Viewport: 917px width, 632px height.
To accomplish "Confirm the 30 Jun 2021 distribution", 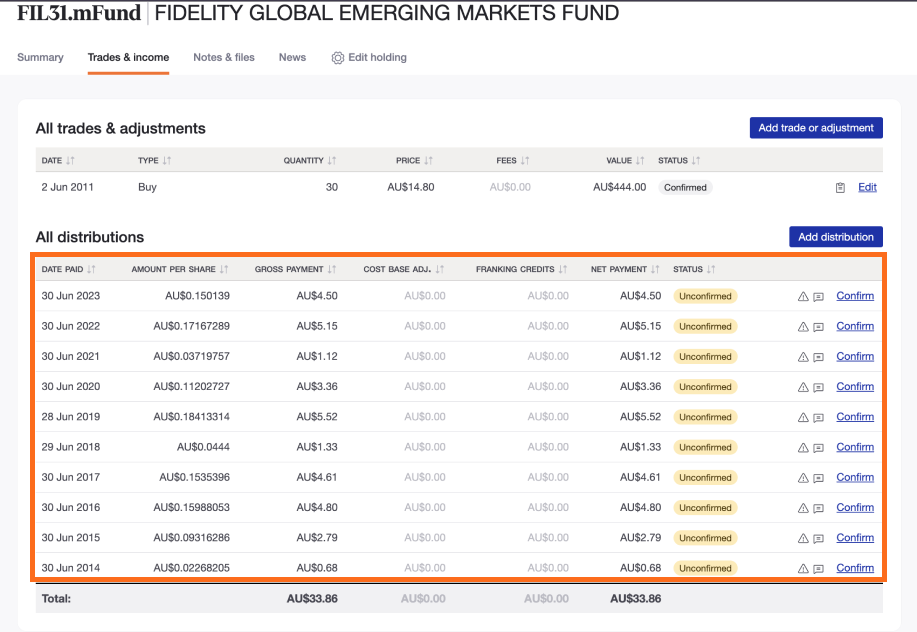I will [x=855, y=356].
